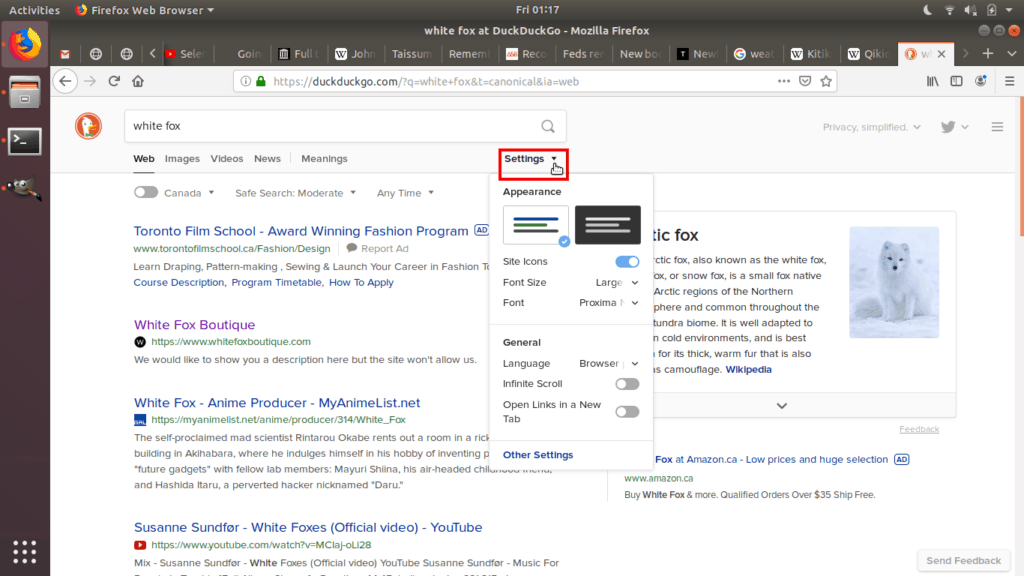Open the Firefox Library icon
Viewport: 1024px width, 576px height.
[933, 81]
